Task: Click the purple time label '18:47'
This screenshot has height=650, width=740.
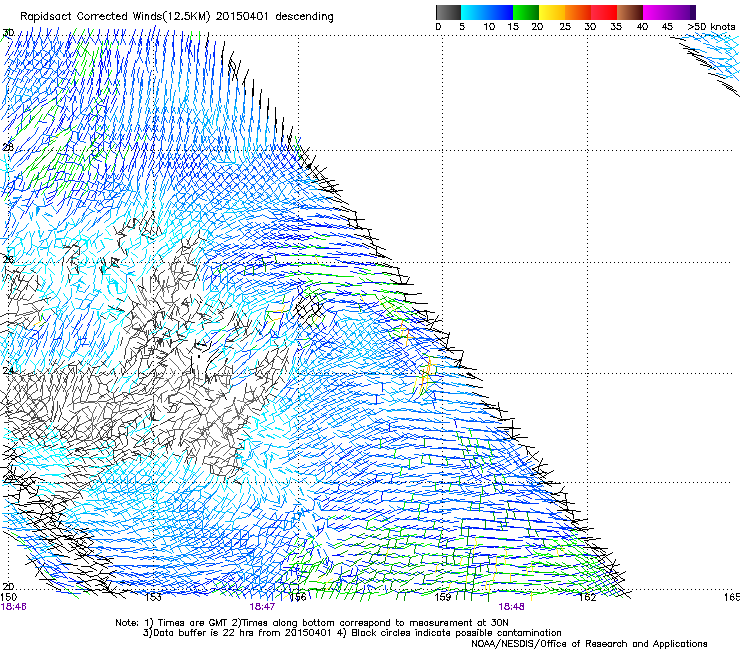Action: coord(262,607)
